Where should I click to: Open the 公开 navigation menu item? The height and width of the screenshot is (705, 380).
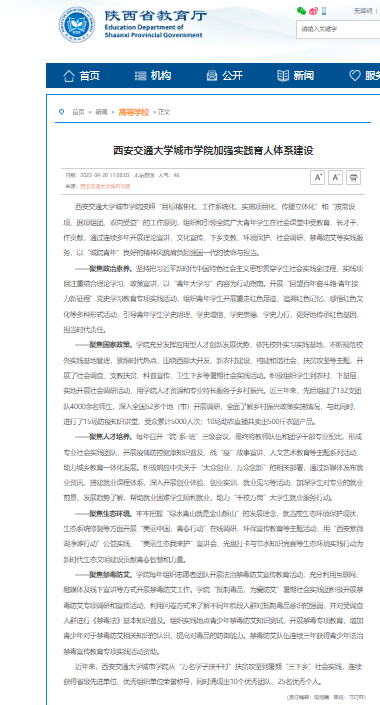click(224, 76)
